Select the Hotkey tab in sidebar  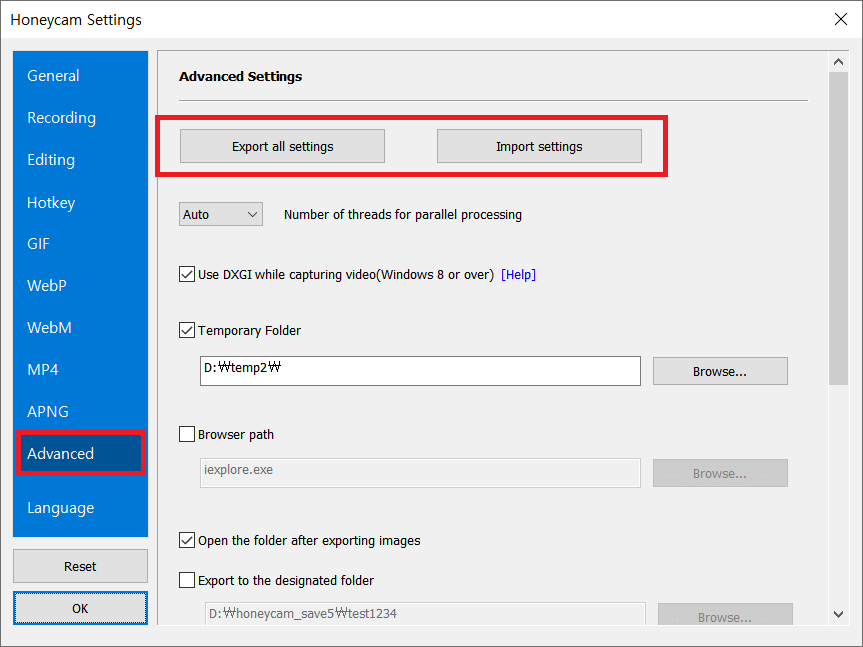coord(51,203)
